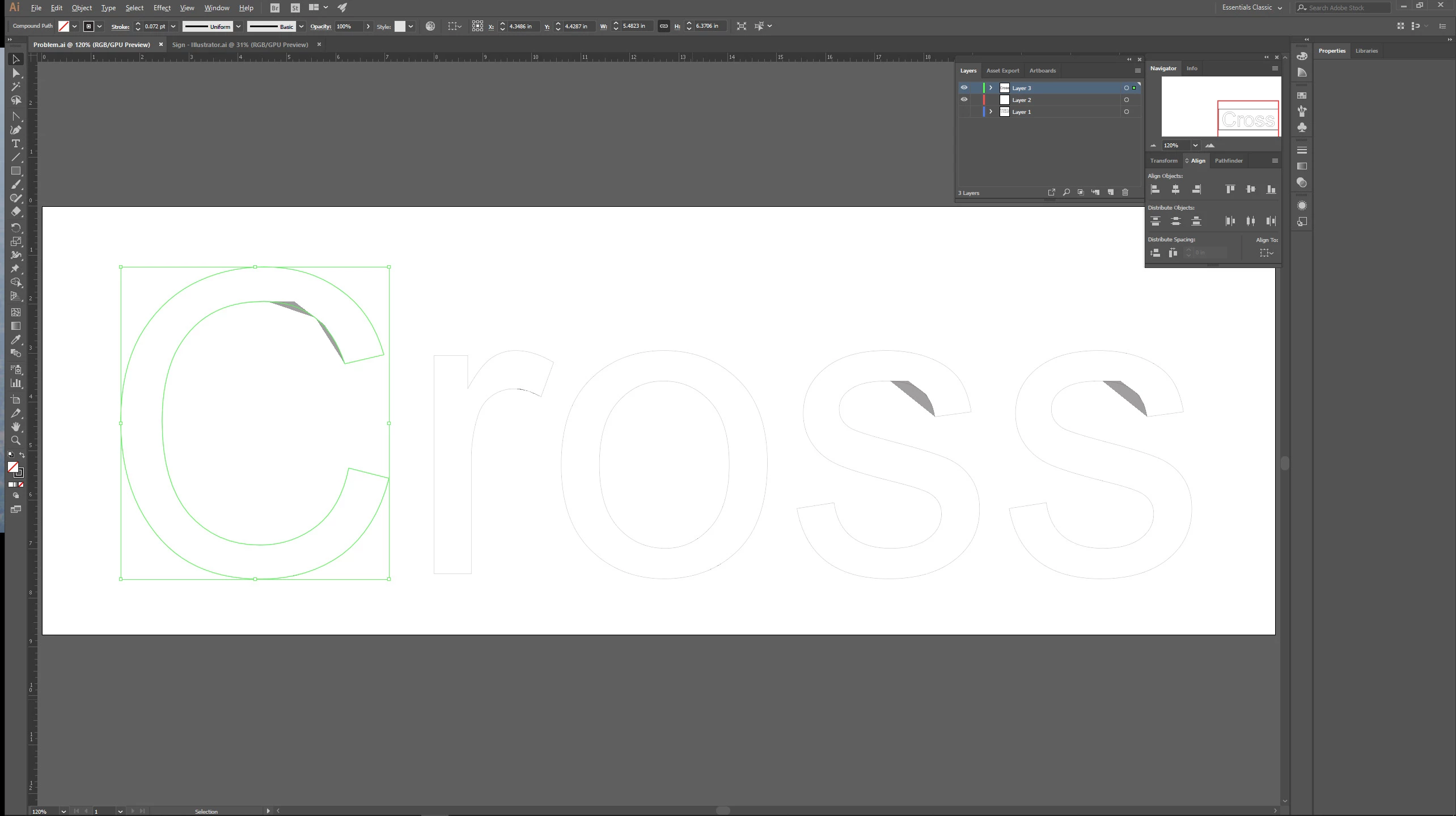The height and width of the screenshot is (816, 1456).
Task: Pick the Eyedropper tool
Action: tap(16, 340)
